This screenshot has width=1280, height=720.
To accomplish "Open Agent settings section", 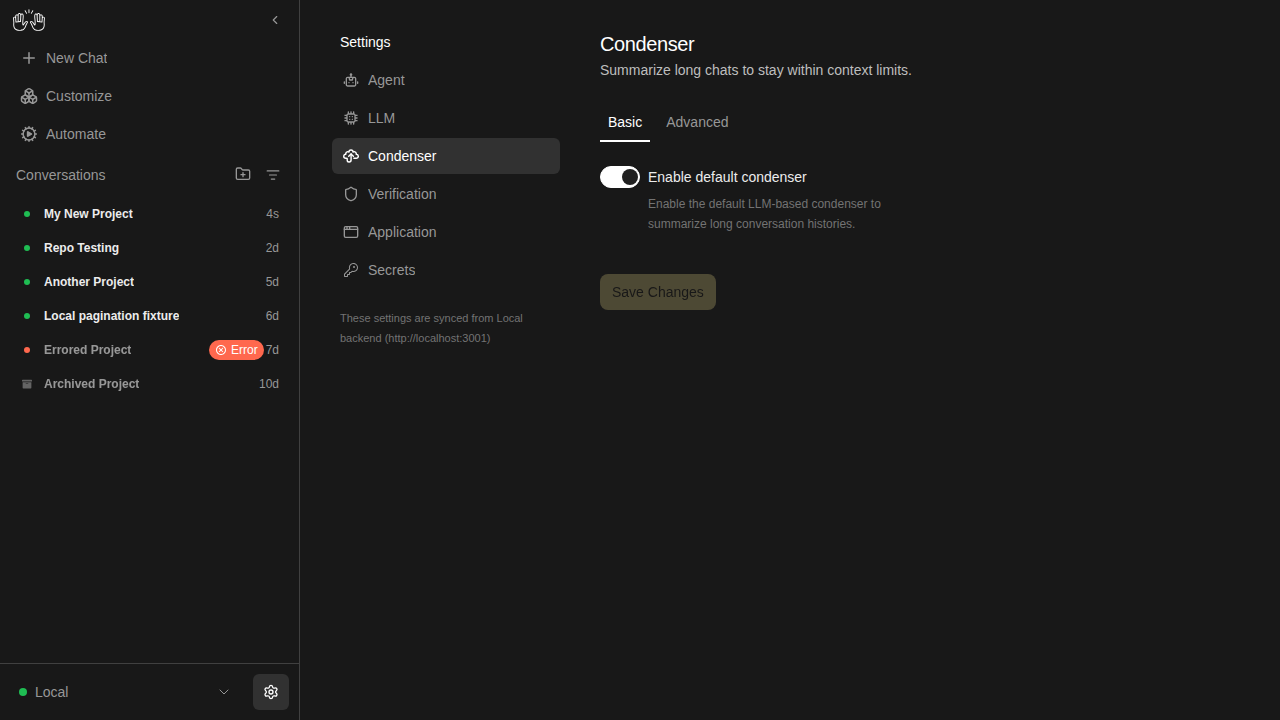I will click(446, 80).
